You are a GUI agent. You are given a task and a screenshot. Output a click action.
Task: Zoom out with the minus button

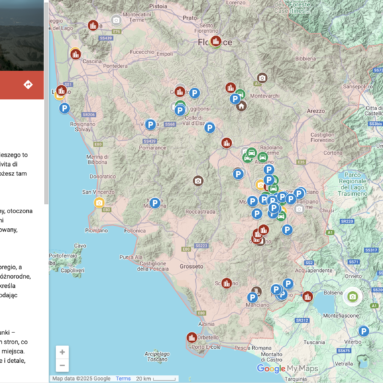62,365
